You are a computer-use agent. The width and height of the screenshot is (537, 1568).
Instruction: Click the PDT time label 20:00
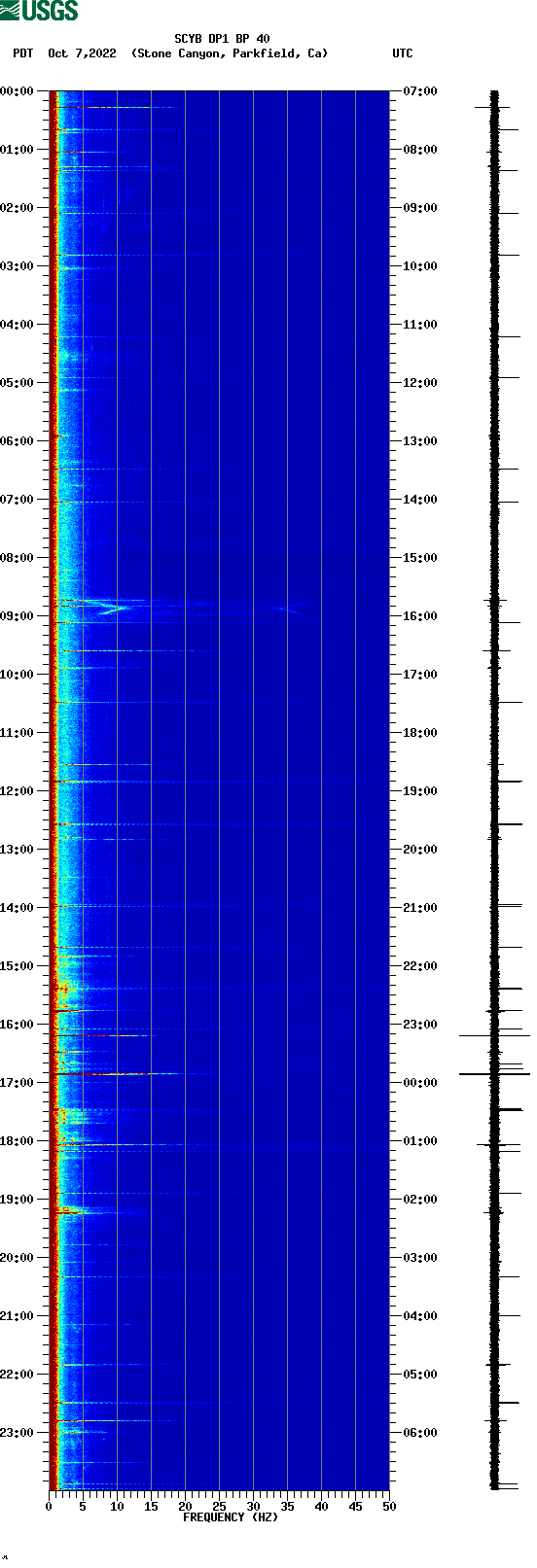[x=18, y=1258]
